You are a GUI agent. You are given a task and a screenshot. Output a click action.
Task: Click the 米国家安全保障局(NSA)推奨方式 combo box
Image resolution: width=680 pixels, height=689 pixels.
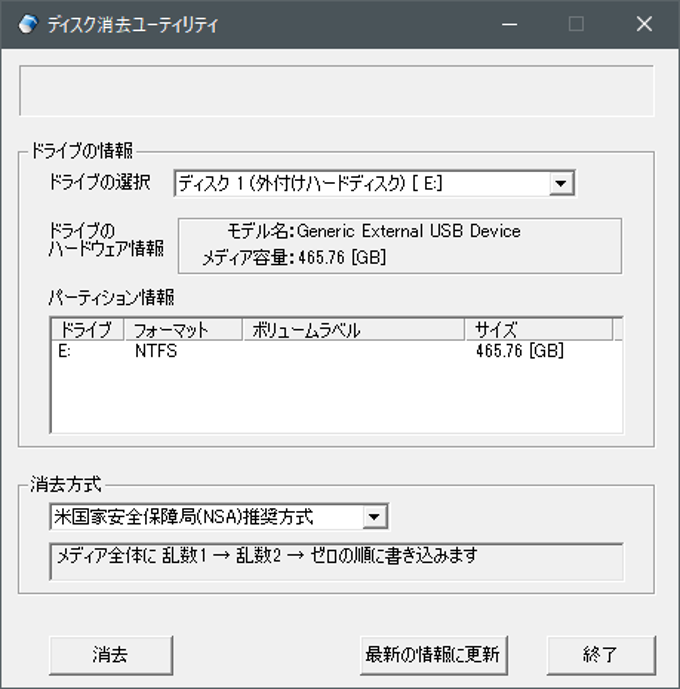point(219,517)
